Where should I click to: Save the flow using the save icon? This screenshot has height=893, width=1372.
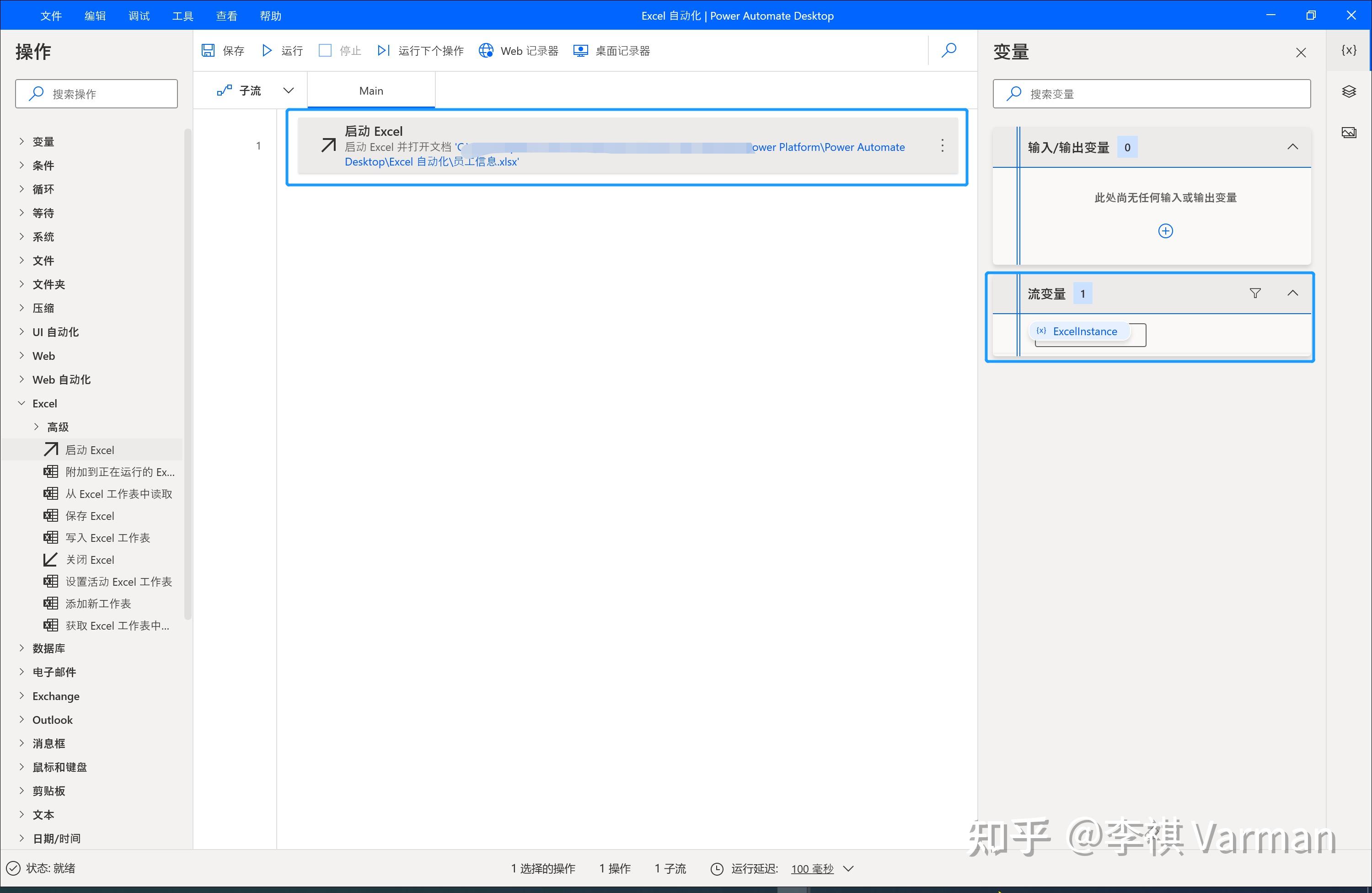[x=209, y=51]
